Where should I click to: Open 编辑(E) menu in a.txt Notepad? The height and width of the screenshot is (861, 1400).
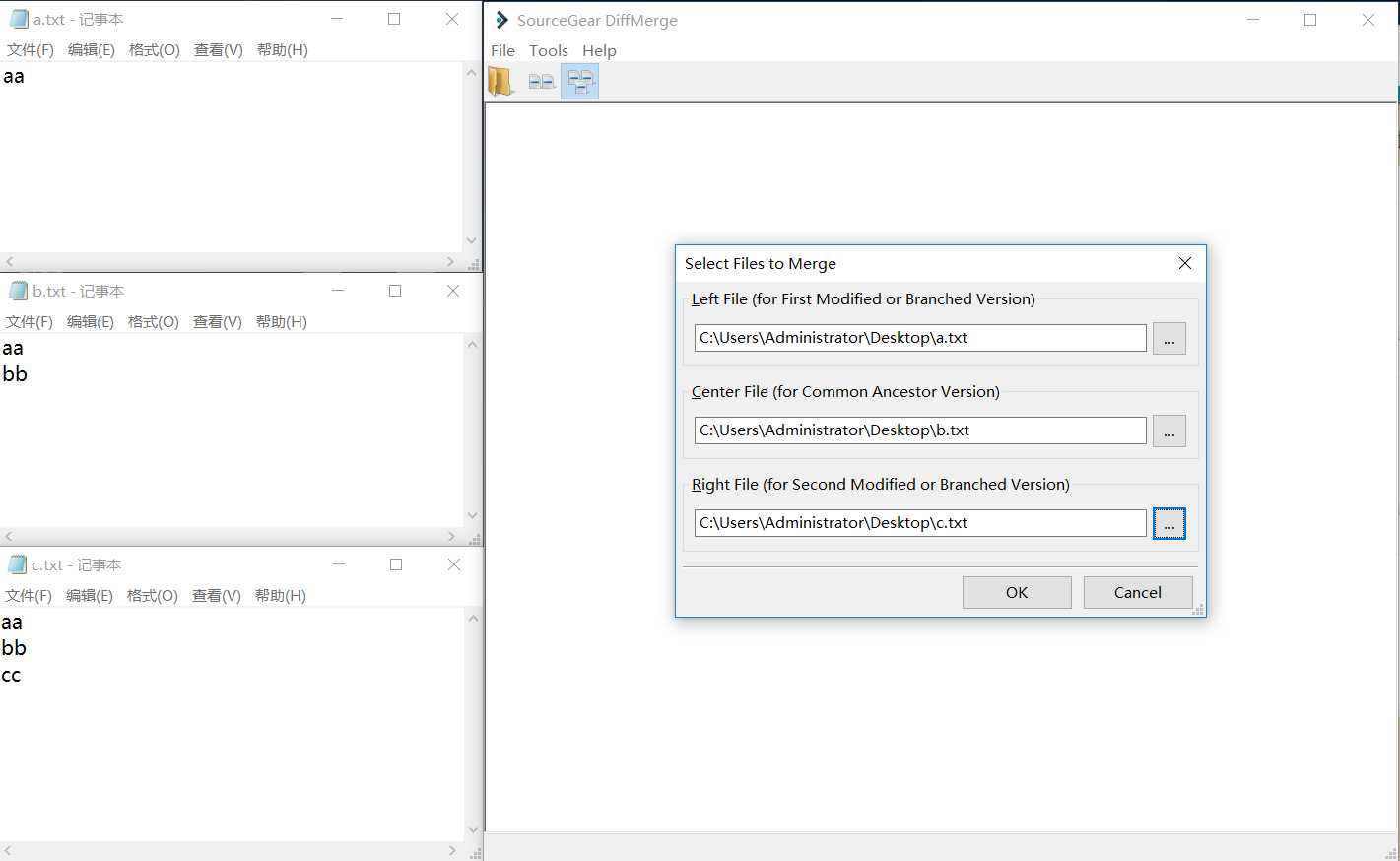(91, 49)
